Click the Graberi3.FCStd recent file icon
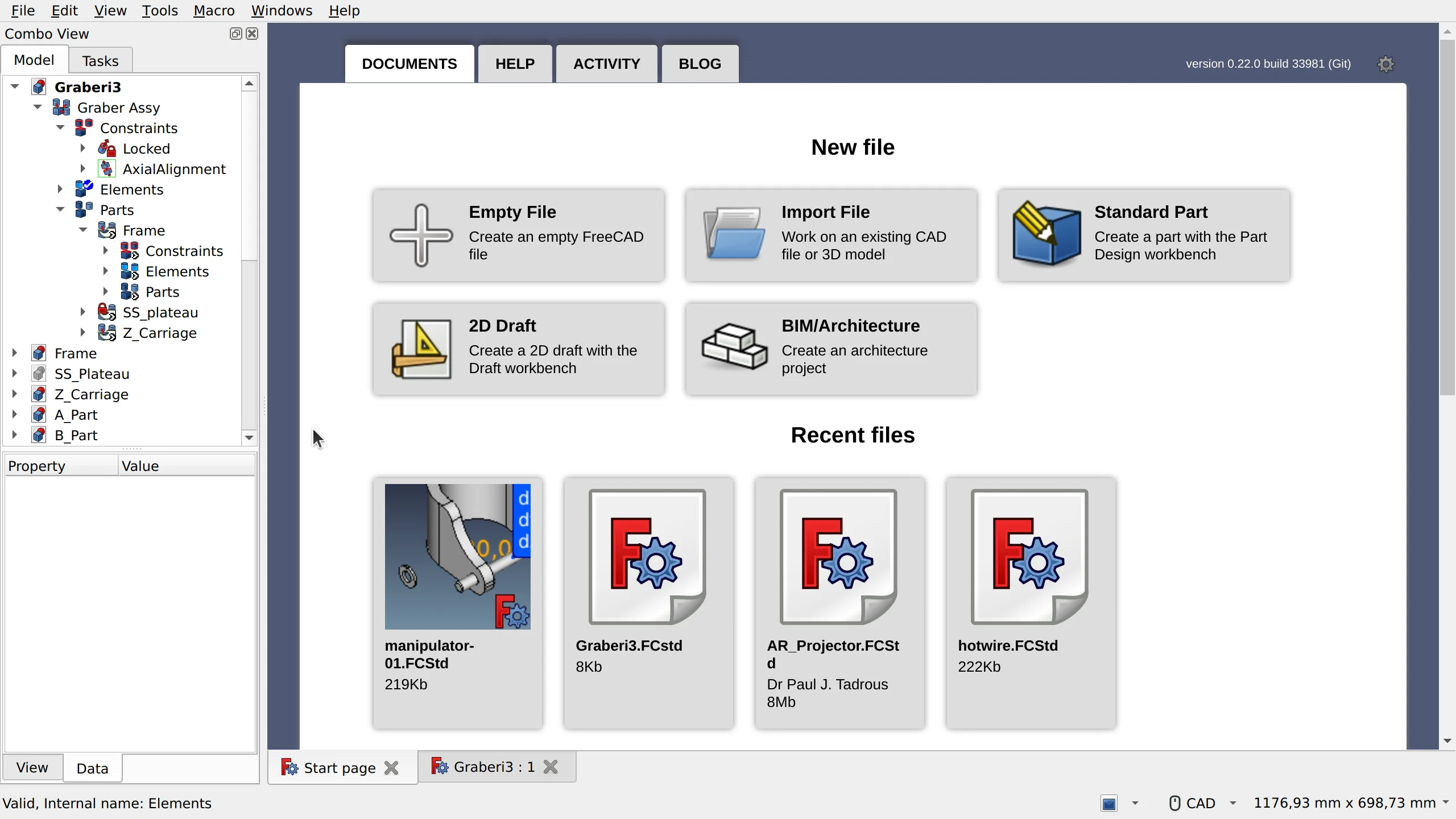Viewport: 1456px width, 819px height. [648, 556]
